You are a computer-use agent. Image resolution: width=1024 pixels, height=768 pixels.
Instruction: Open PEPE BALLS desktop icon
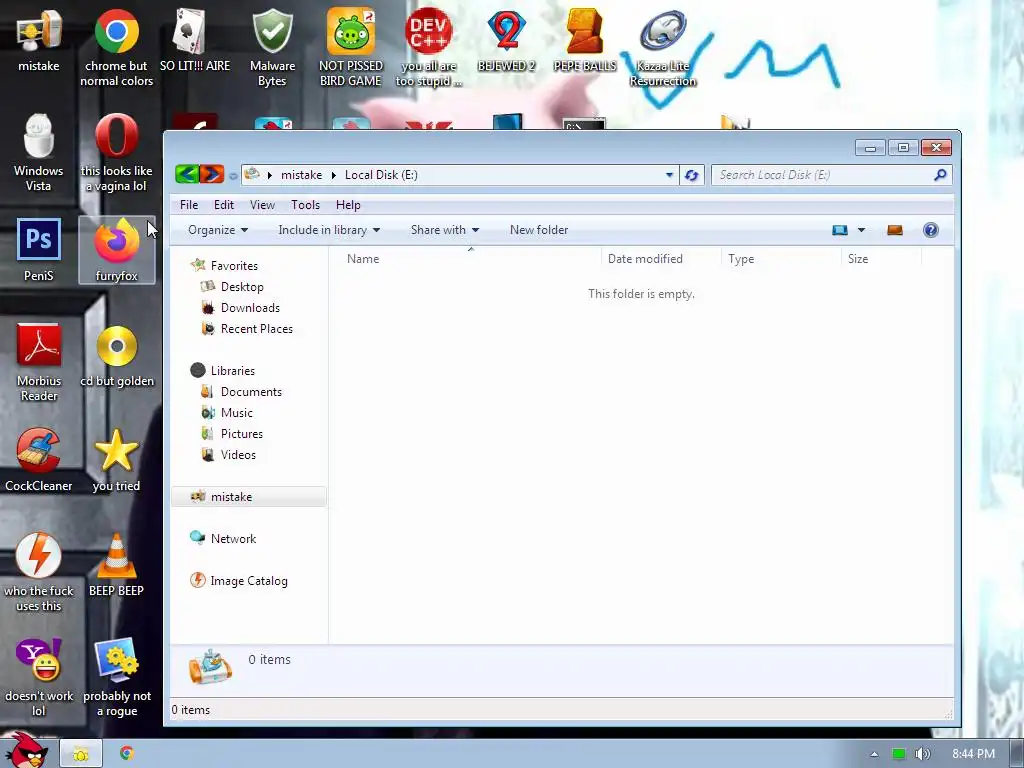pyautogui.click(x=584, y=40)
